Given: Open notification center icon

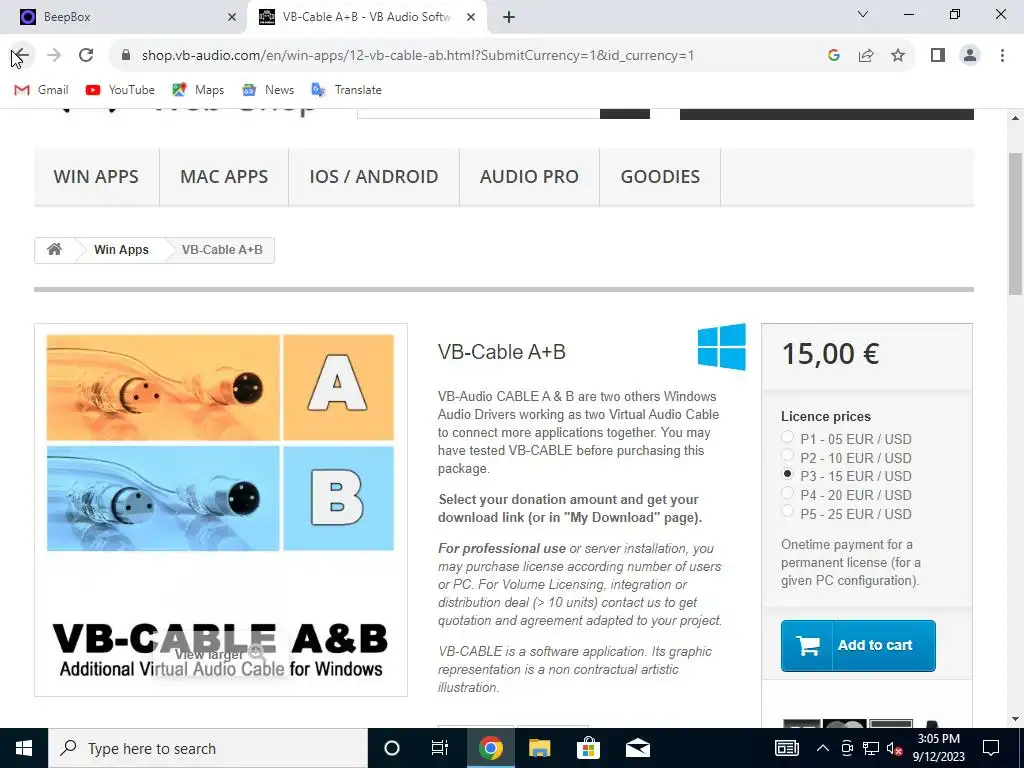Looking at the screenshot, I should click(991, 748).
